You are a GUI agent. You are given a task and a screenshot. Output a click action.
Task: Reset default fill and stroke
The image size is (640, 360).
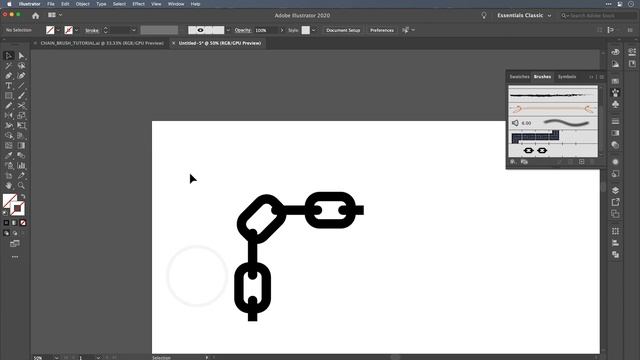pos(5,213)
